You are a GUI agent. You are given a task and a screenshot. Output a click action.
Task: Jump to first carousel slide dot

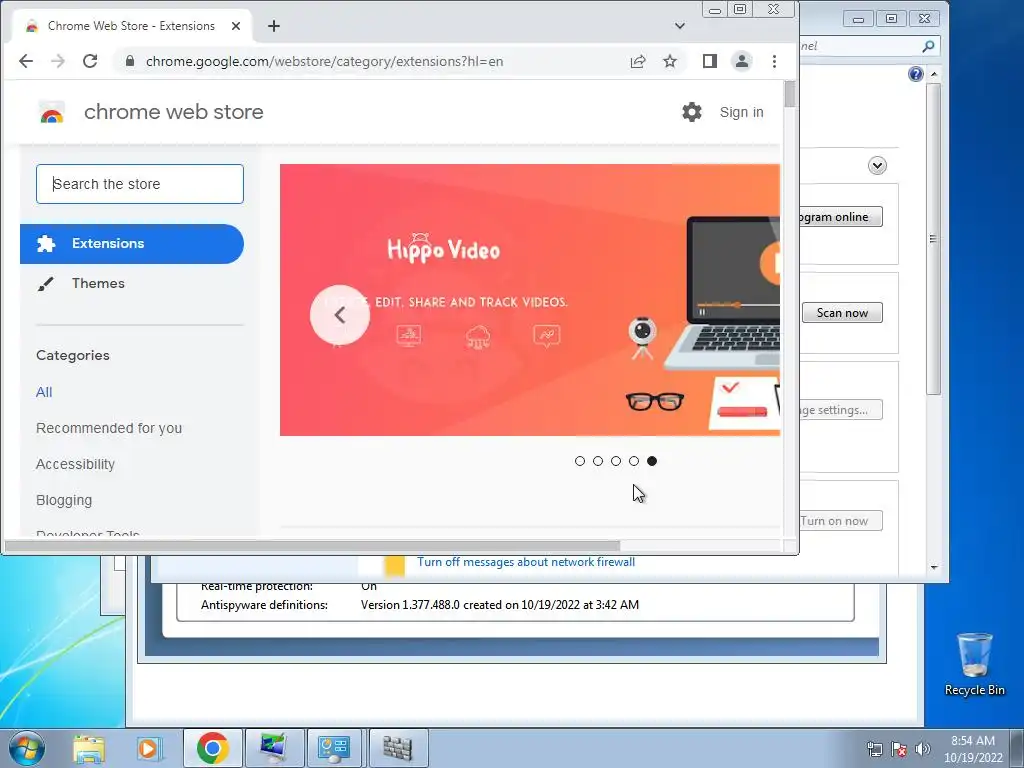[x=580, y=461]
